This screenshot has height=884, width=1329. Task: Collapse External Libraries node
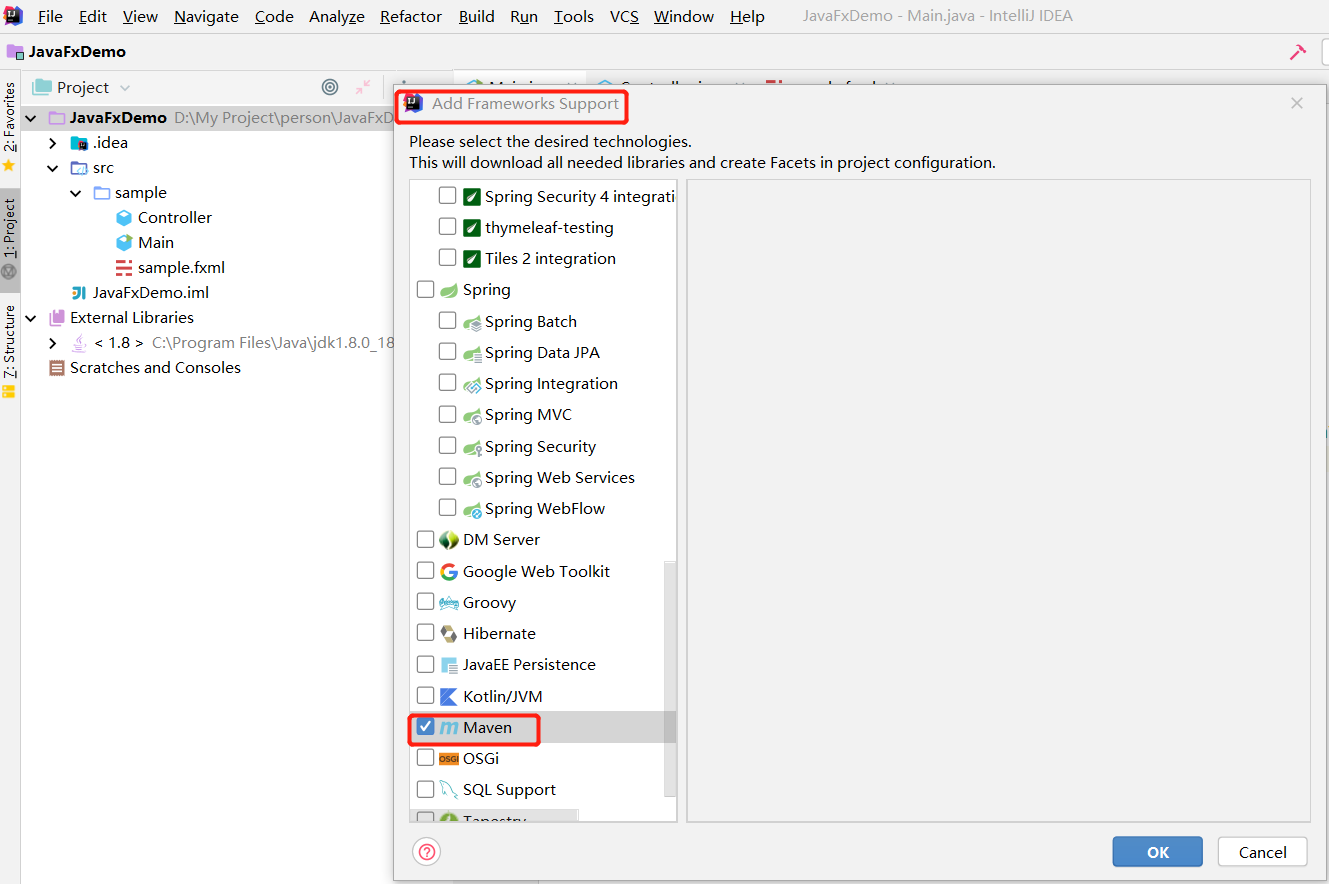pyautogui.click(x=31, y=318)
